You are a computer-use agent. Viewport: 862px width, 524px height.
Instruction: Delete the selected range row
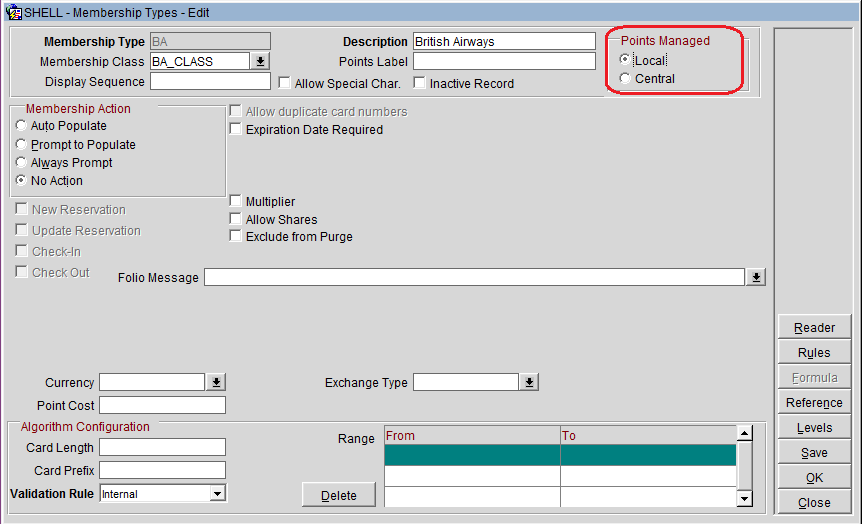coord(338,495)
